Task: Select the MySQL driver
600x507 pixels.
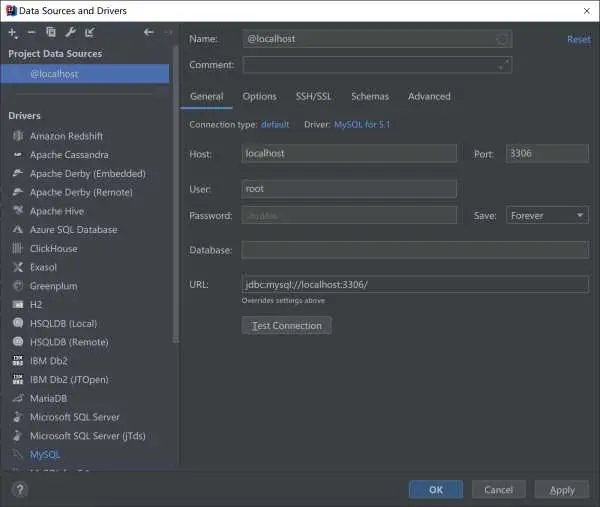Action: pyautogui.click(x=45, y=455)
